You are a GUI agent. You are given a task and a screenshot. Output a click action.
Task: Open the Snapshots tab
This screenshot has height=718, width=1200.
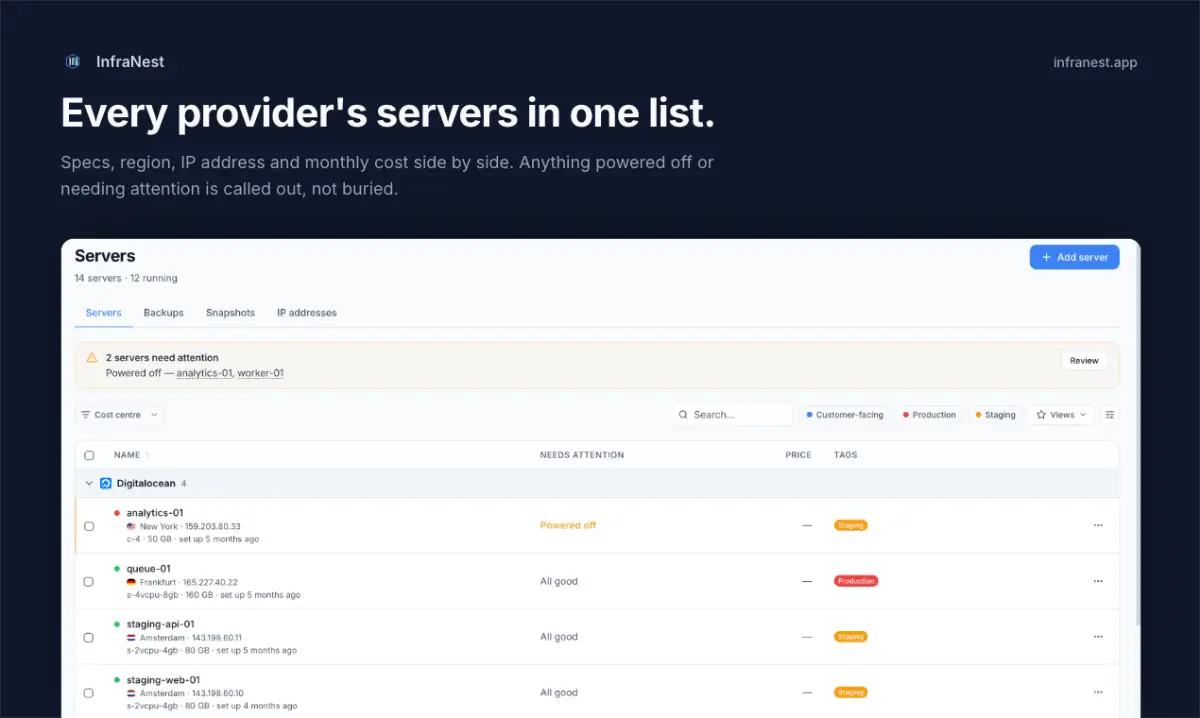coord(230,313)
